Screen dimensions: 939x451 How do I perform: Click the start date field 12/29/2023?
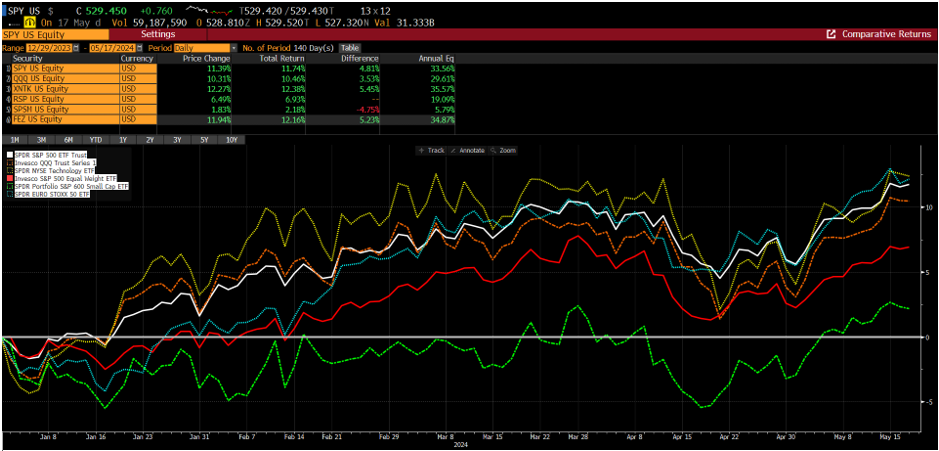click(49, 48)
